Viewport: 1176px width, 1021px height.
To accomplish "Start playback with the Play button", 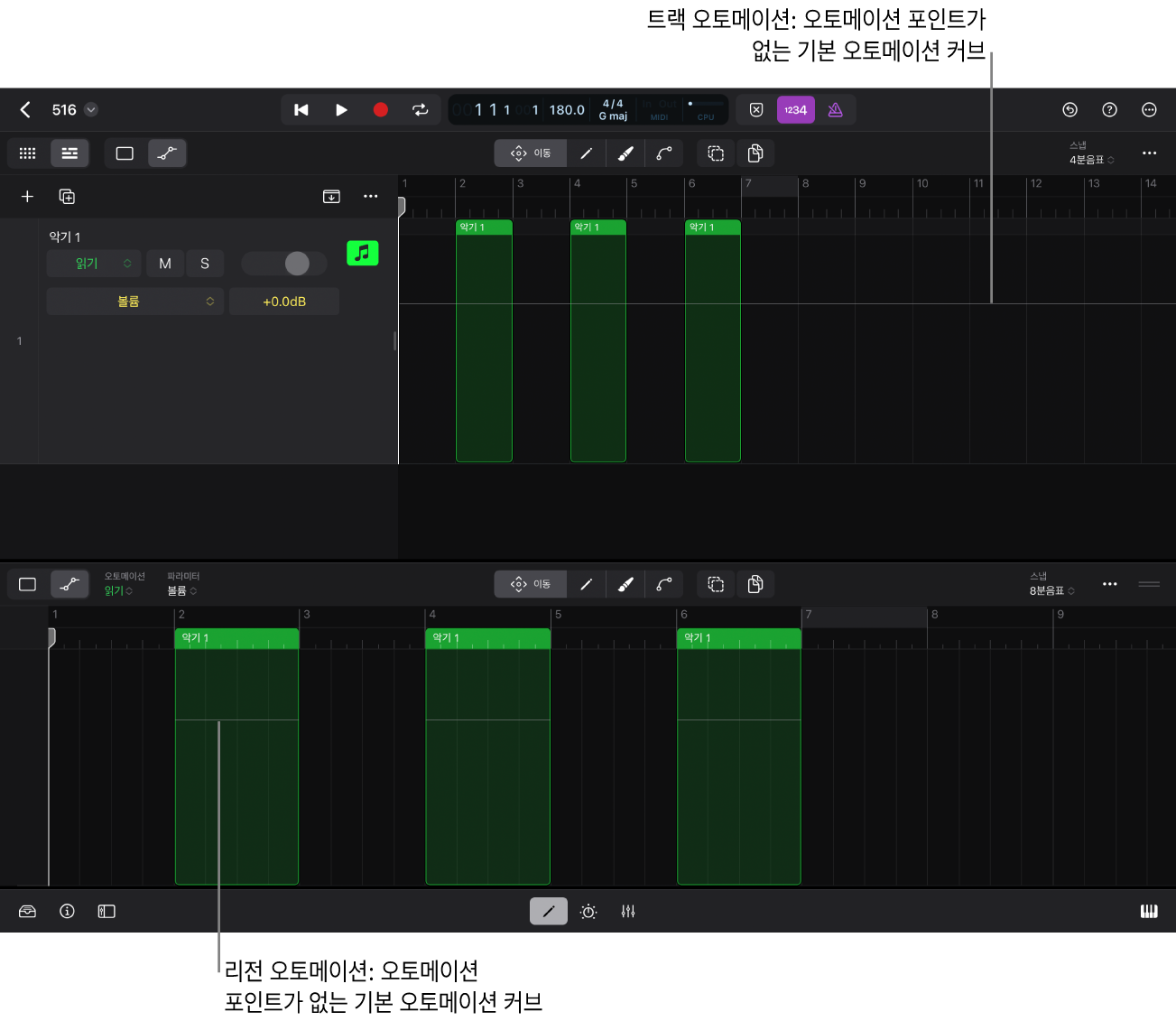I will pos(341,110).
